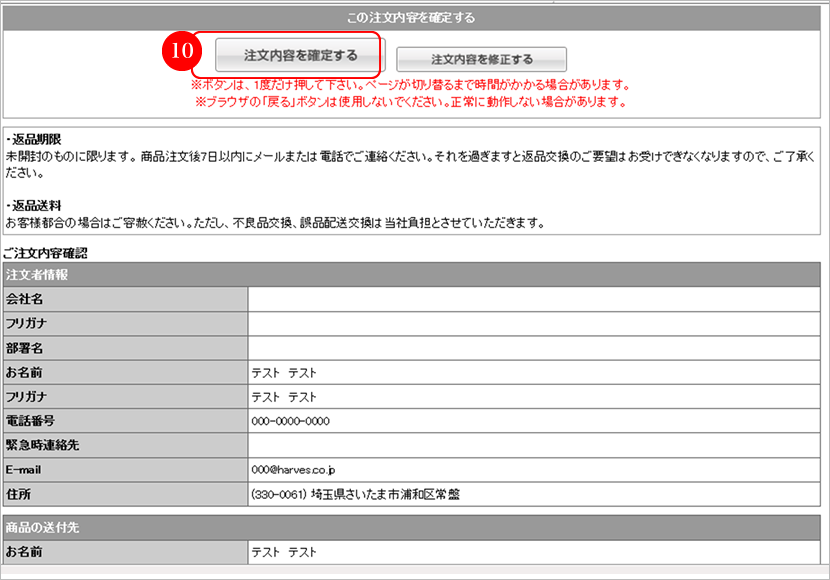Click the ご注文内容確認 heading
Image resolution: width=830 pixels, height=580 pixels.
coord(48,255)
